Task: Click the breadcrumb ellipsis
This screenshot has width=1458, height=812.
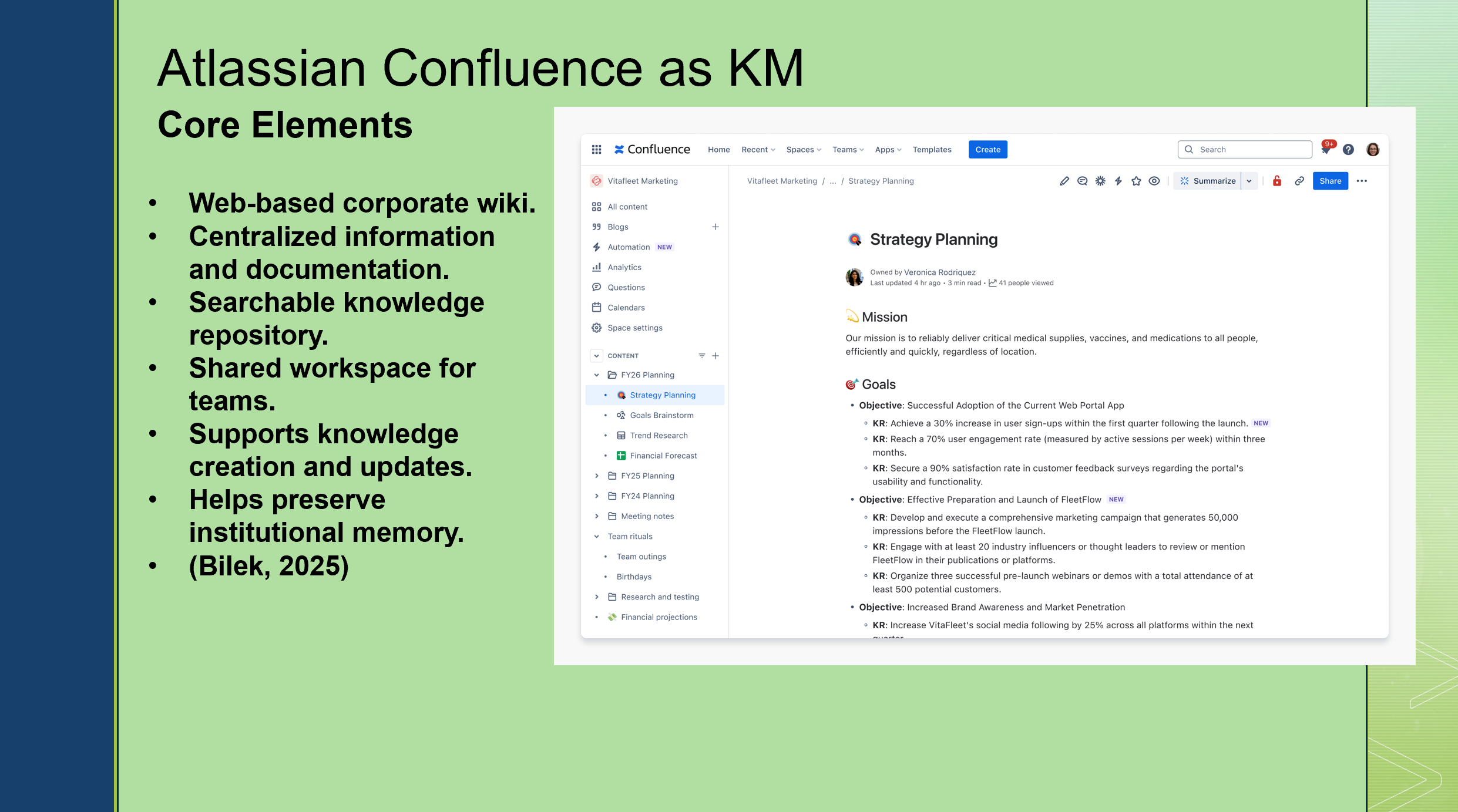Action: 832,181
